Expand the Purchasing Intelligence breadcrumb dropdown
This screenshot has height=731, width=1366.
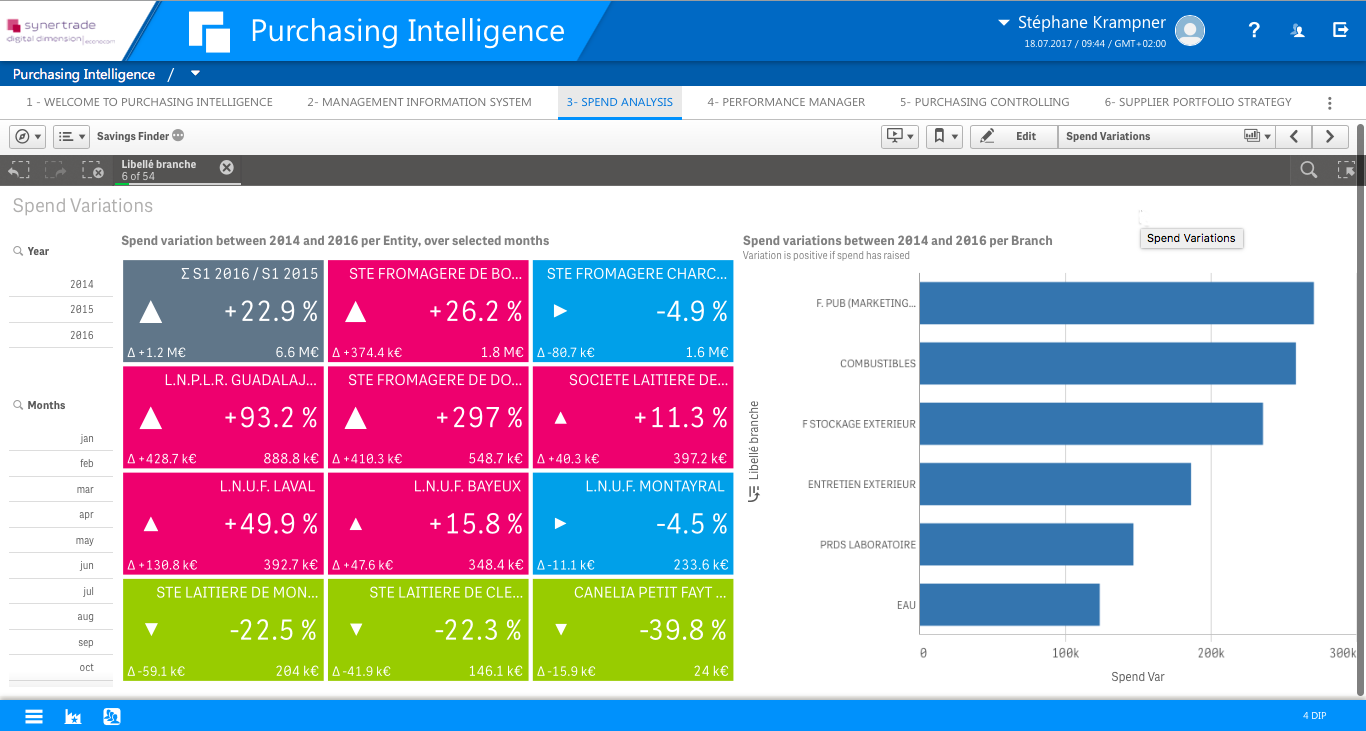pyautogui.click(x=196, y=74)
